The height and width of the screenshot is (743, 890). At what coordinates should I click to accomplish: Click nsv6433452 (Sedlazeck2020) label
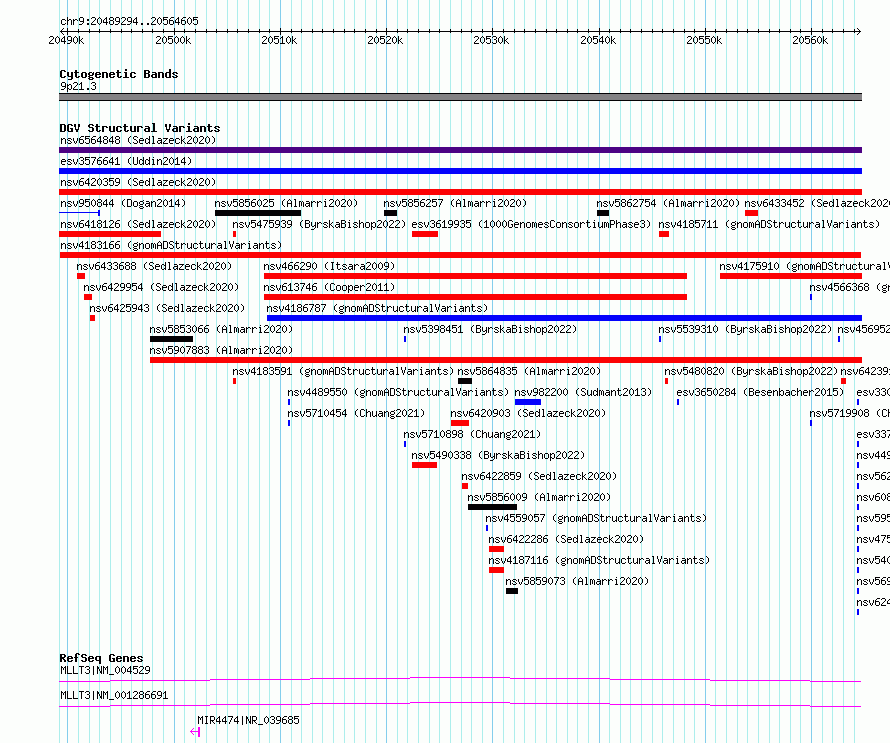[x=816, y=203]
